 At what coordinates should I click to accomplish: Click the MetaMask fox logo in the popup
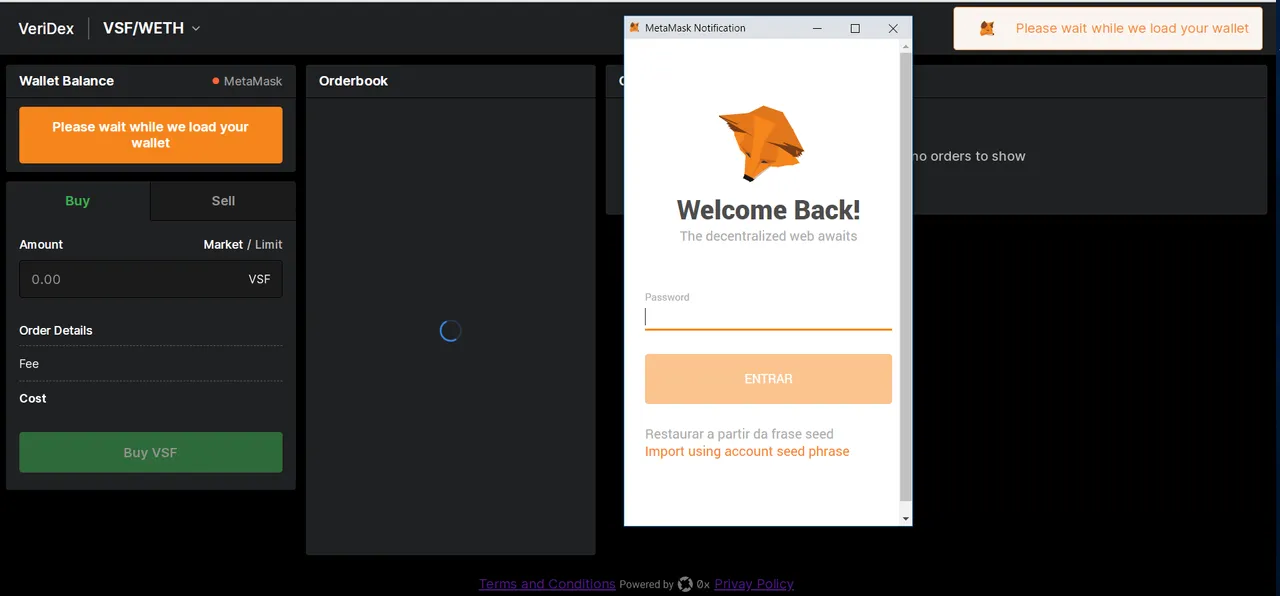click(762, 143)
